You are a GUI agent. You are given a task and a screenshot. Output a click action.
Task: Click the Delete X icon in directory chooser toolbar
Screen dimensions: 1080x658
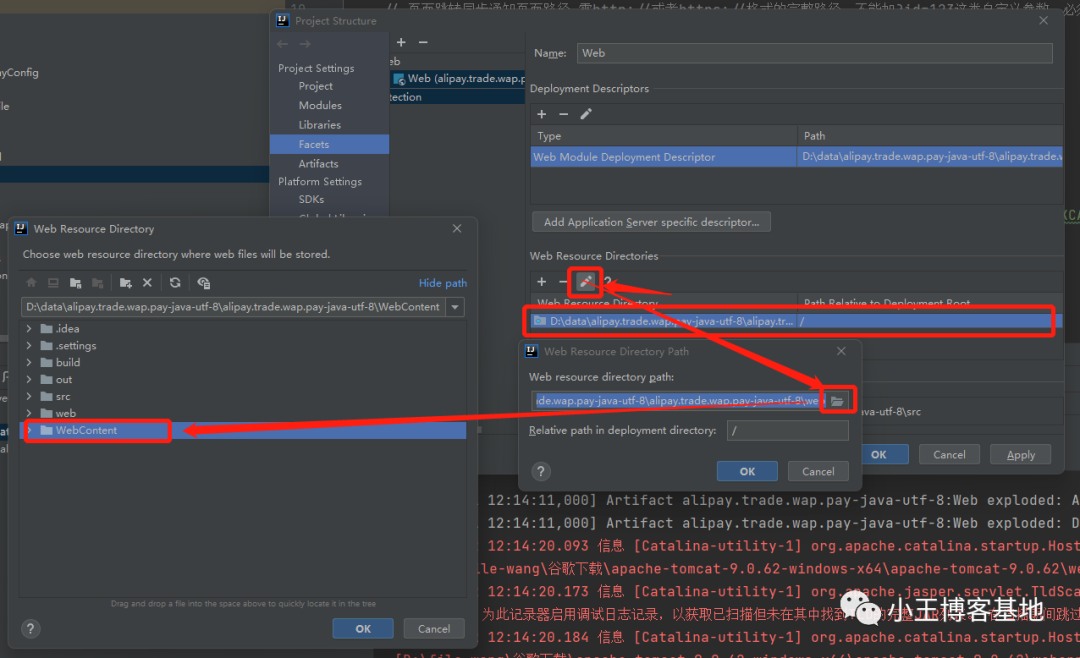(147, 283)
